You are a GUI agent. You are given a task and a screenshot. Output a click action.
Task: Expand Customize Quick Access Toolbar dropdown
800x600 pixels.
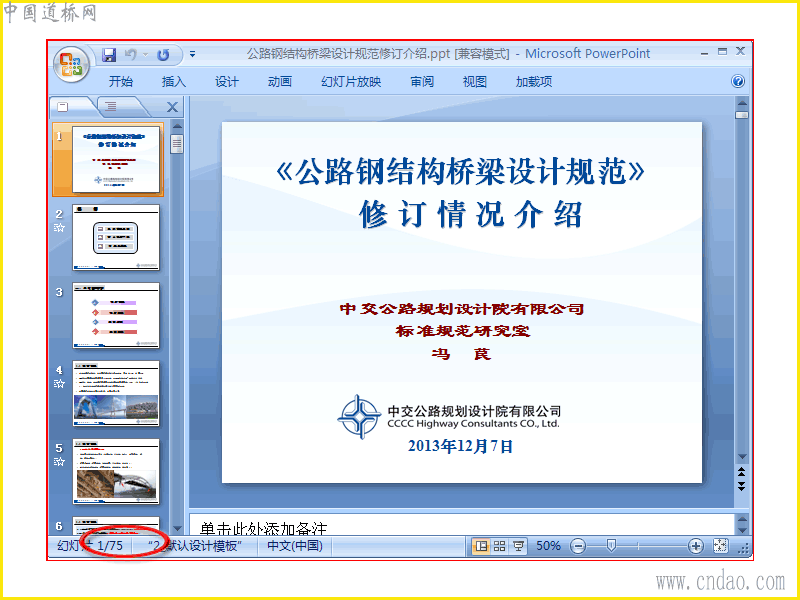click(x=192, y=54)
